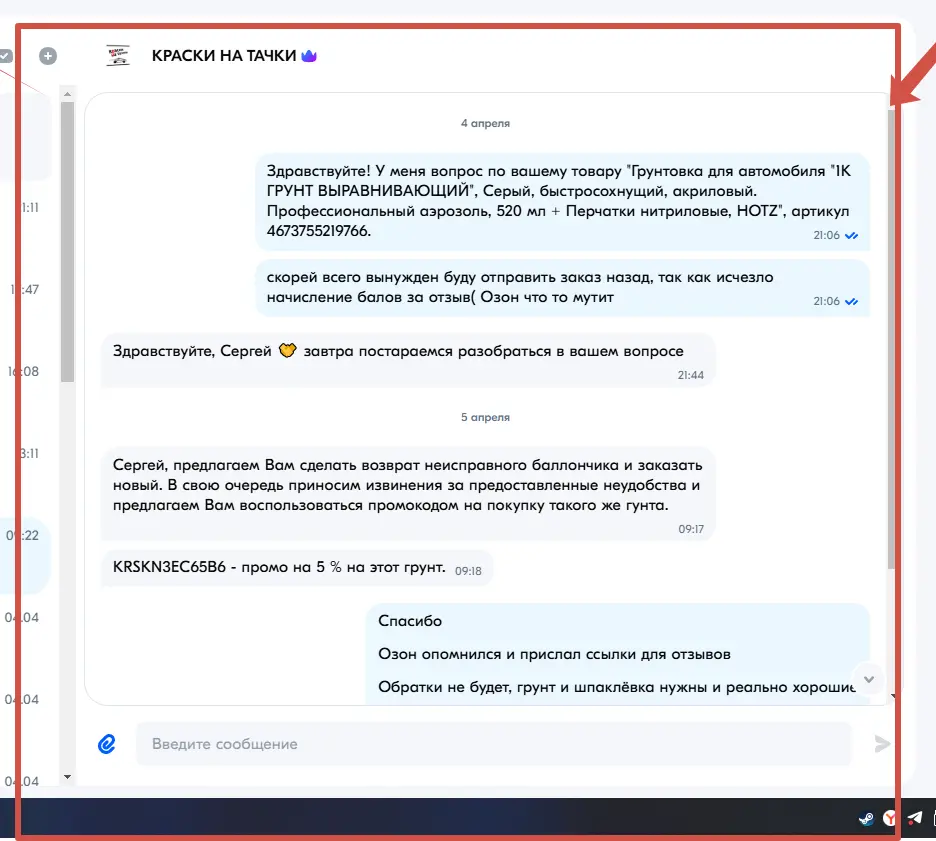Screen dimensions: 936x841
Task: Click the Здравствуйте, Сергей reply message
Action: [x=408, y=360]
